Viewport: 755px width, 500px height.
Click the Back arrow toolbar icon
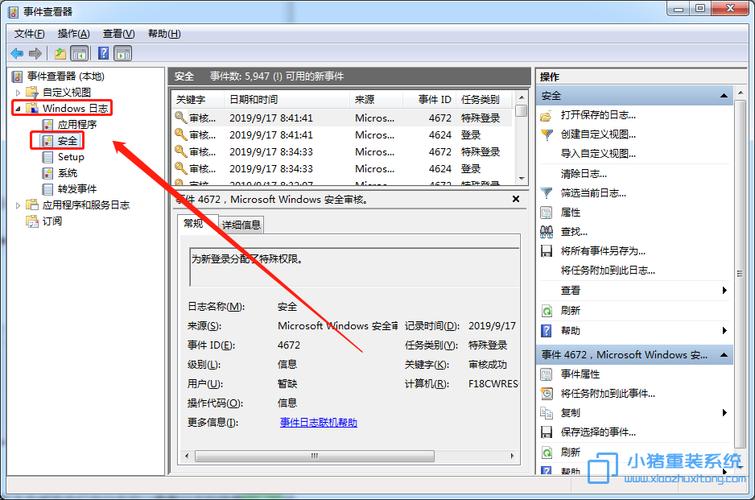[x=17, y=53]
